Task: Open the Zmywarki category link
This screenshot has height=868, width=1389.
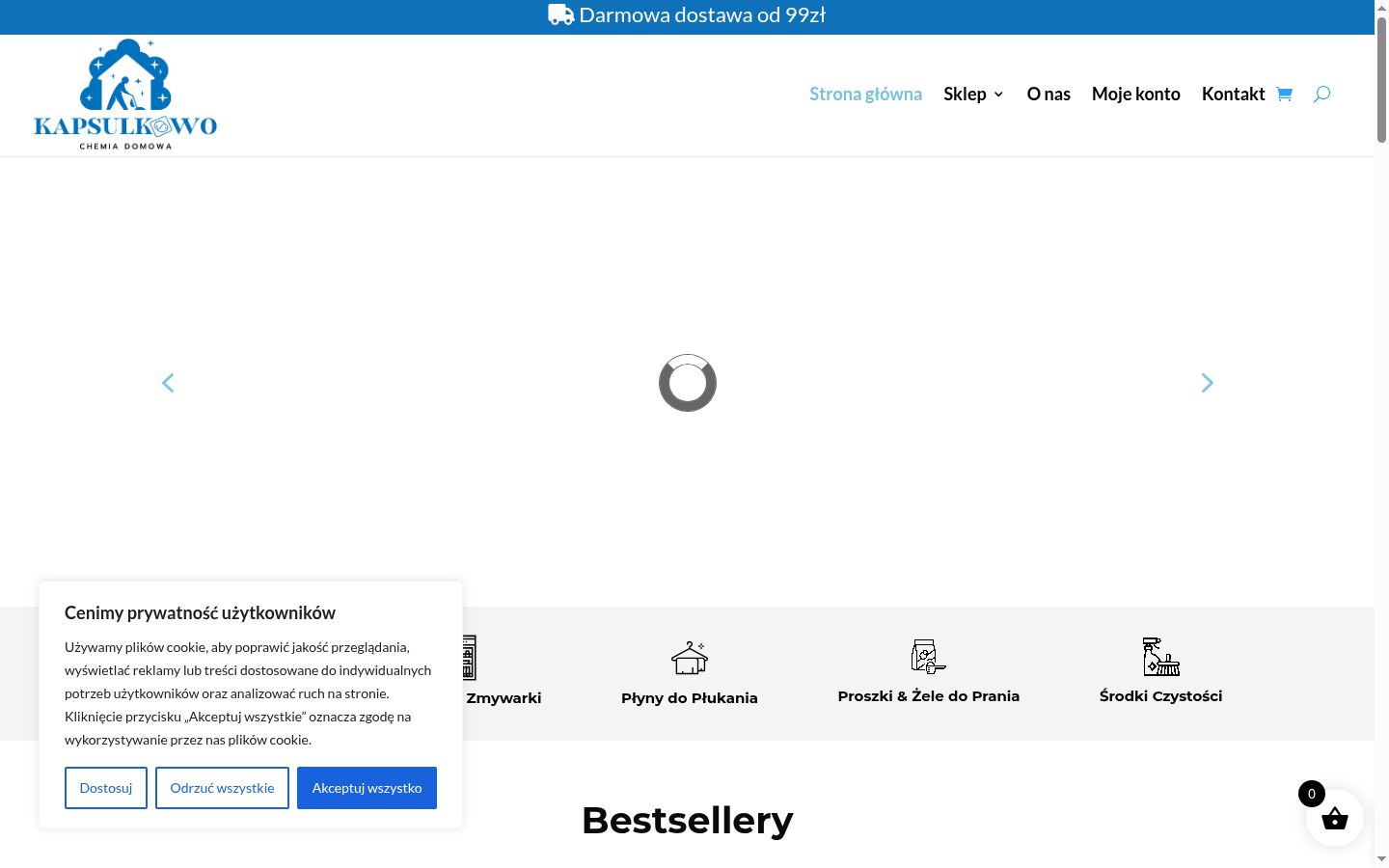Action: (x=504, y=698)
